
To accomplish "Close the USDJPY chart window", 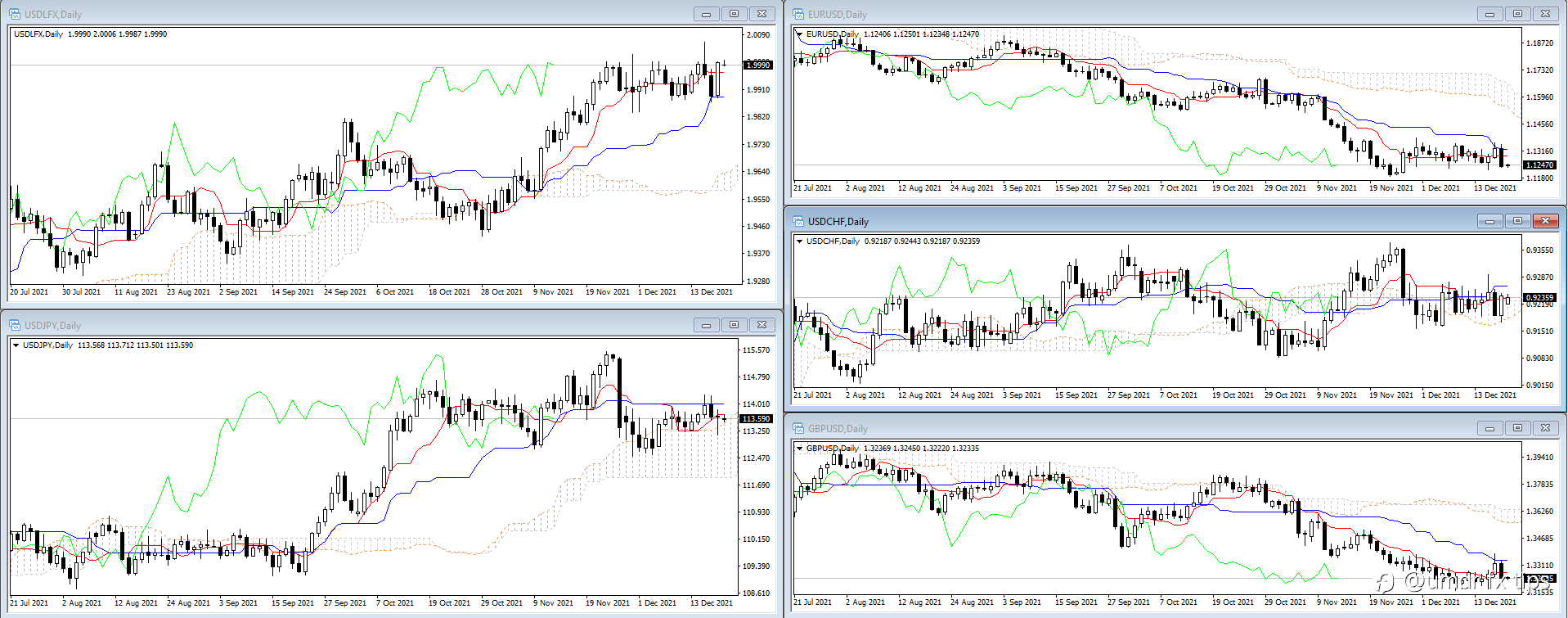I will (x=762, y=325).
